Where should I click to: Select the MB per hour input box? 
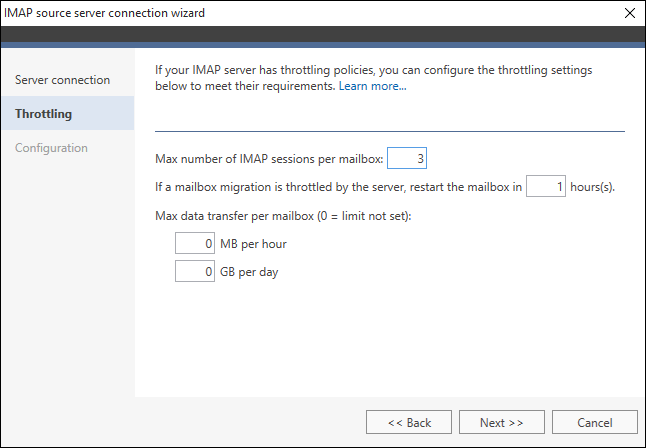click(194, 243)
